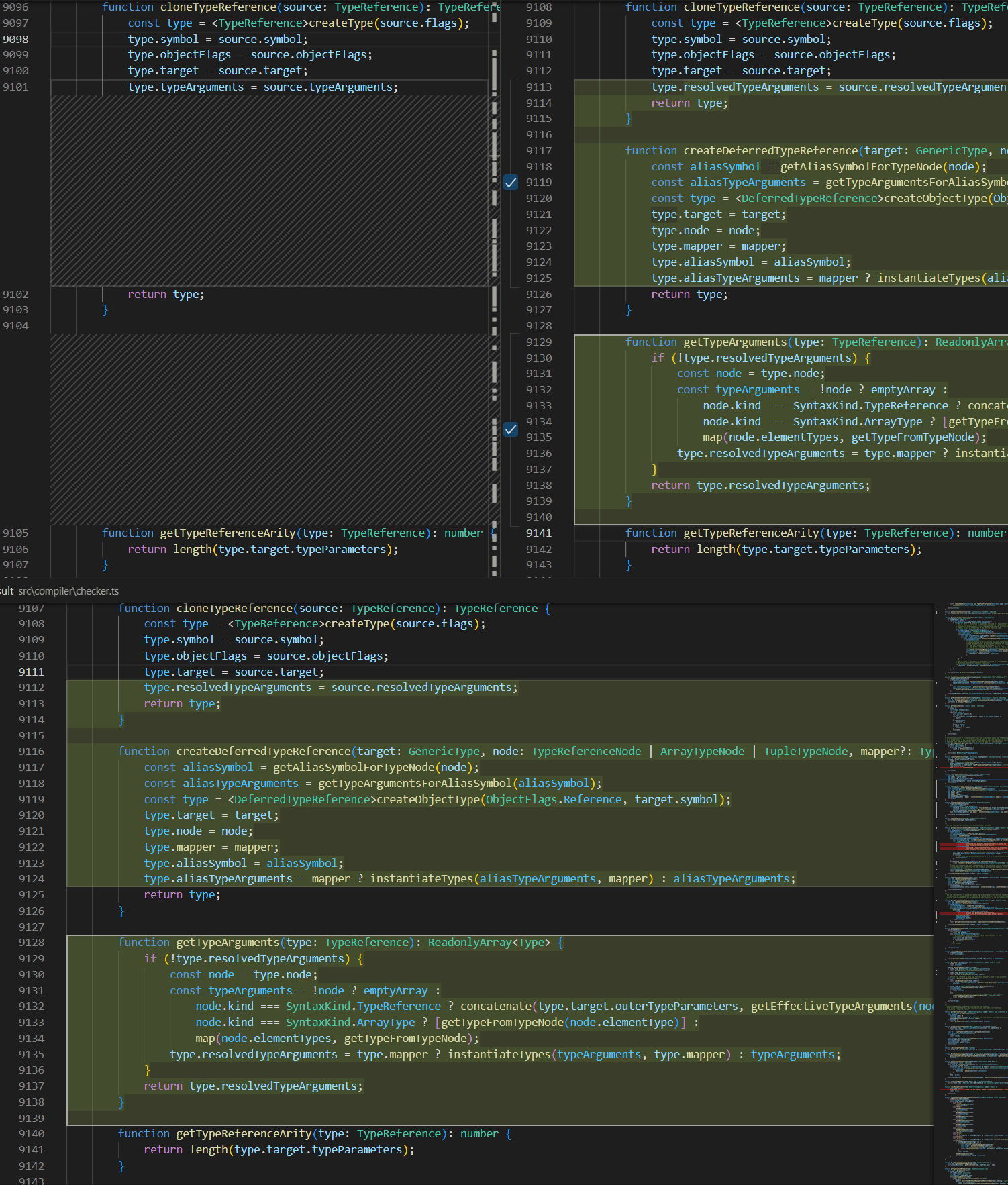1008x1185 pixels.
Task: Click 'if (!type.resolvedTypeArguments)' in result pane
Action: (x=254, y=959)
